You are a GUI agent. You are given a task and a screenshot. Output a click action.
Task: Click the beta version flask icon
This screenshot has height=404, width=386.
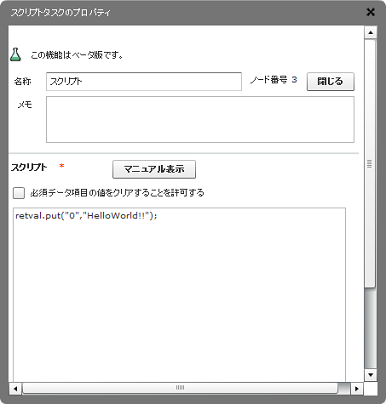(x=15, y=55)
